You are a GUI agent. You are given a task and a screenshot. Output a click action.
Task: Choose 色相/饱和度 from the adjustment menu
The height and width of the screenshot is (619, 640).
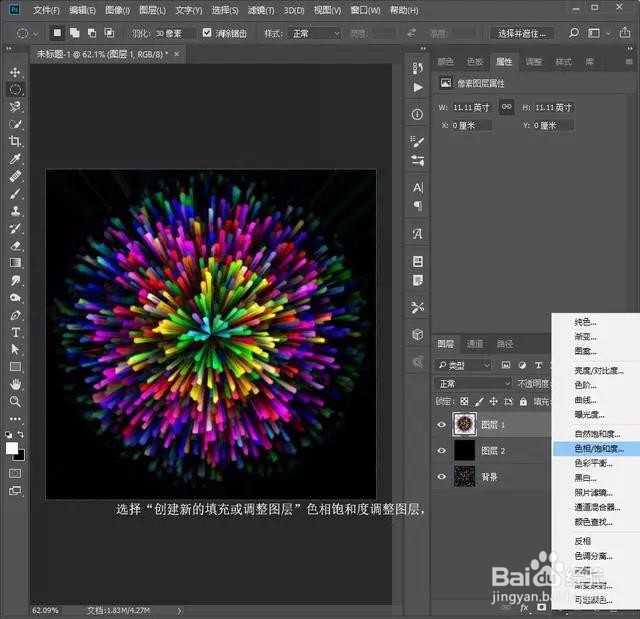click(x=597, y=448)
